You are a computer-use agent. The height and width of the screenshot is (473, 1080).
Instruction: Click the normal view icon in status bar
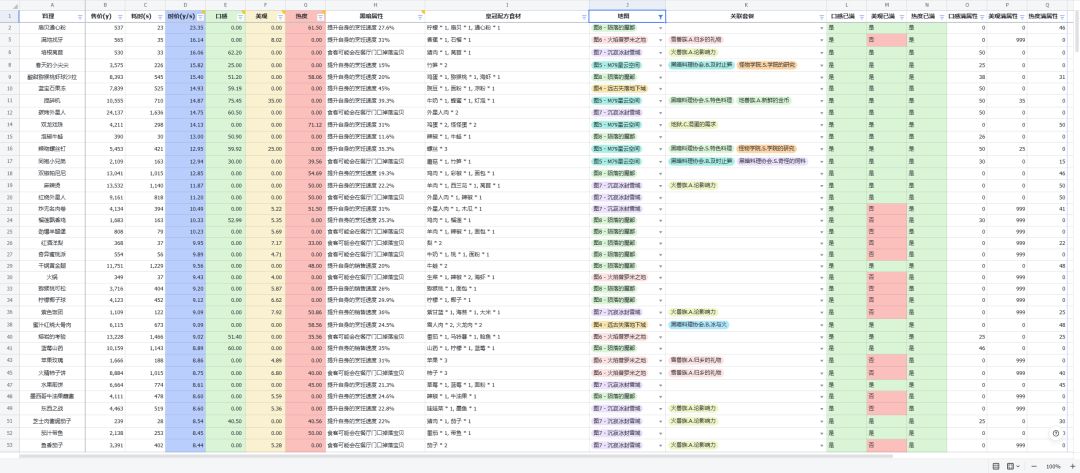coord(996,466)
